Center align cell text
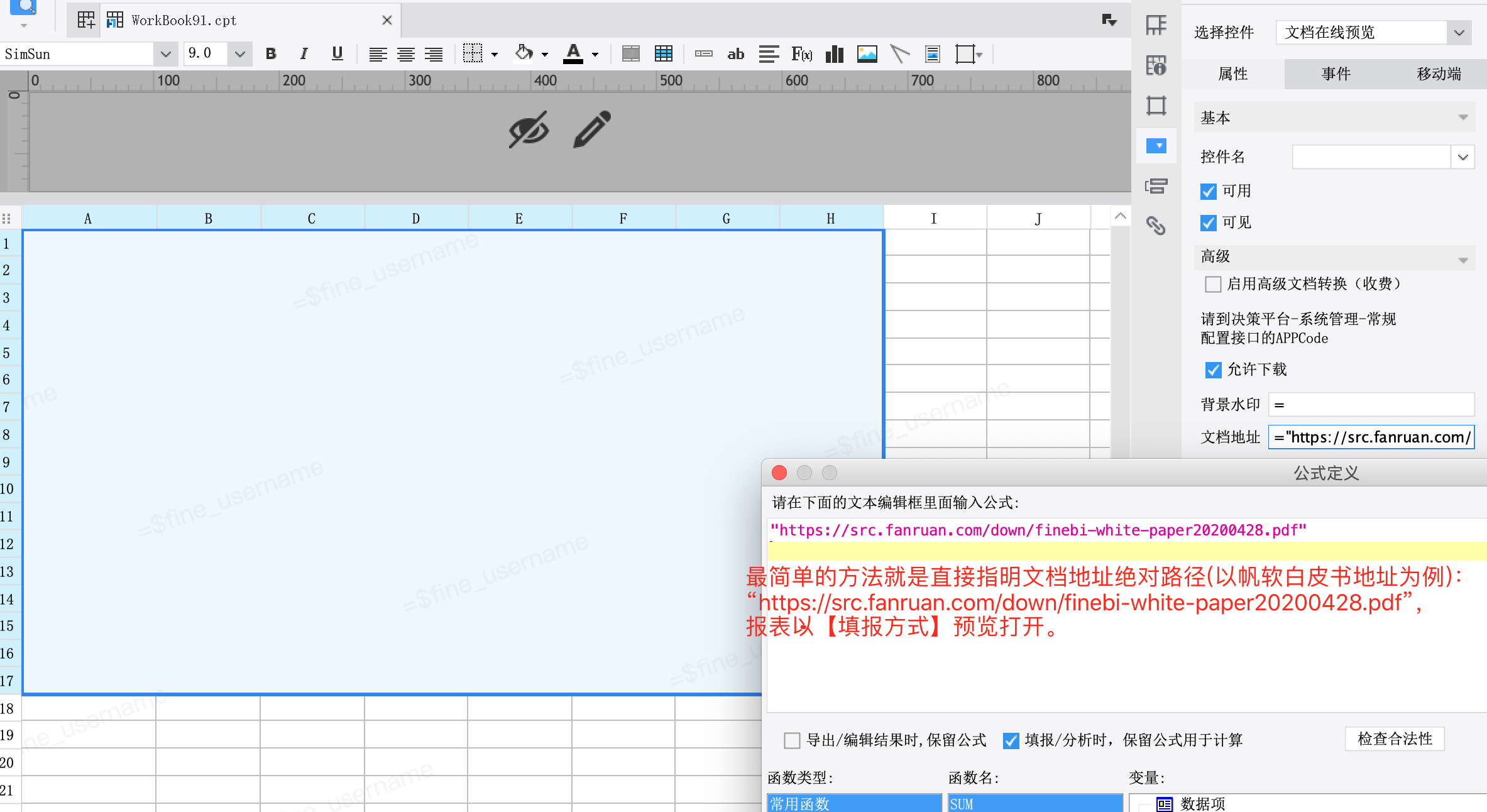Viewport: 1487px width, 812px height. click(x=406, y=54)
